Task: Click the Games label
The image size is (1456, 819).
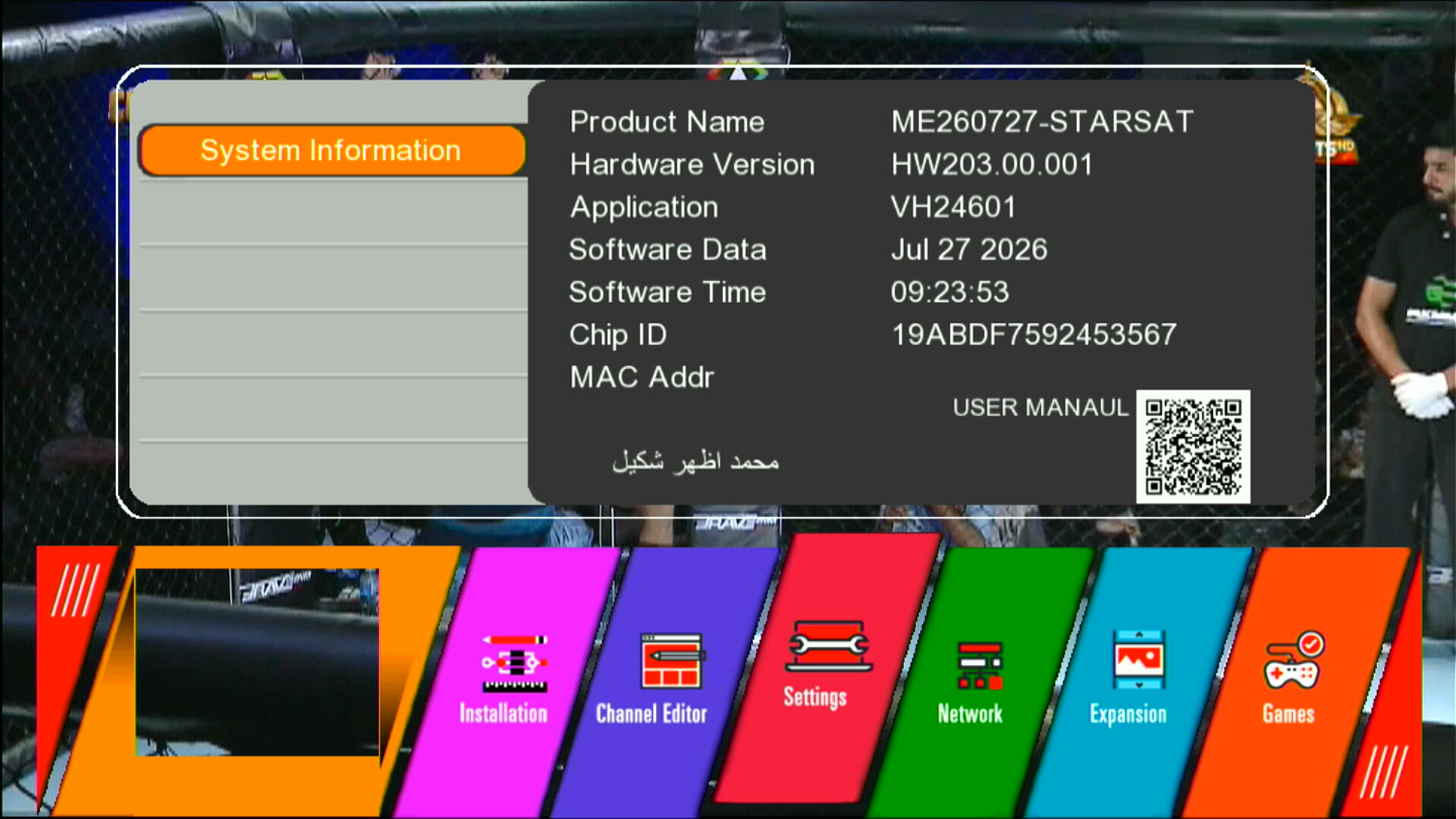Action: coord(1288,714)
